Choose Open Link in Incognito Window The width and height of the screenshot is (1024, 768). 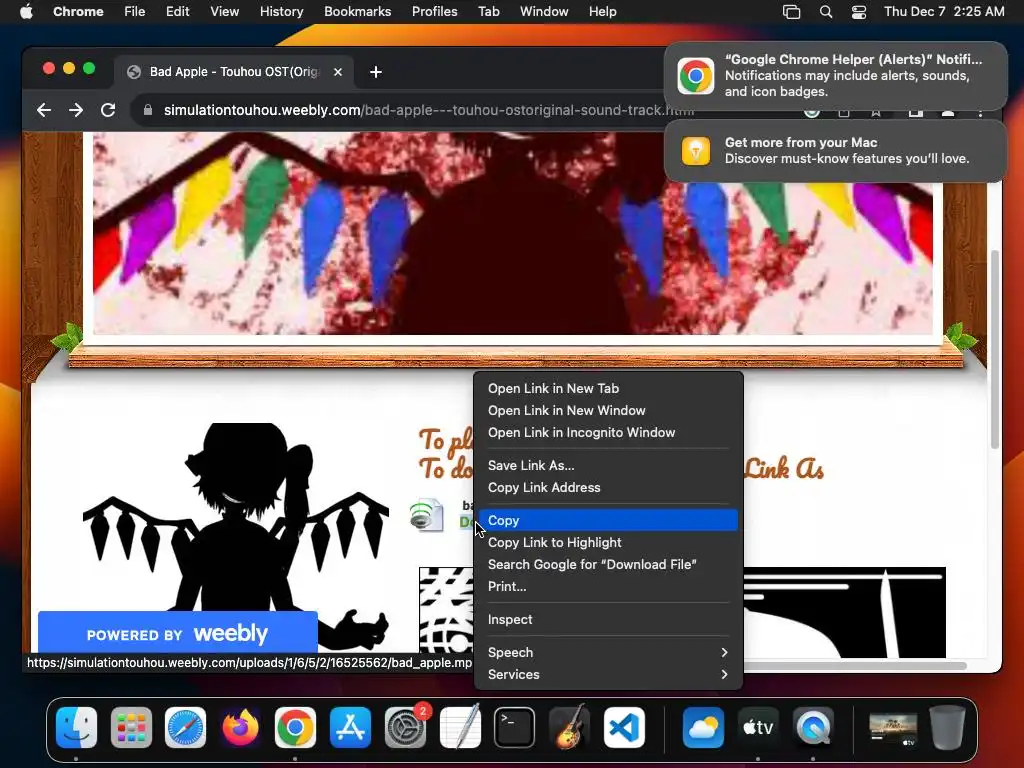[608, 433]
